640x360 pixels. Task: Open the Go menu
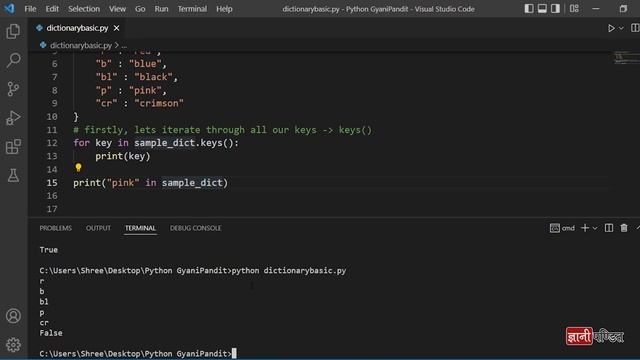(140, 9)
